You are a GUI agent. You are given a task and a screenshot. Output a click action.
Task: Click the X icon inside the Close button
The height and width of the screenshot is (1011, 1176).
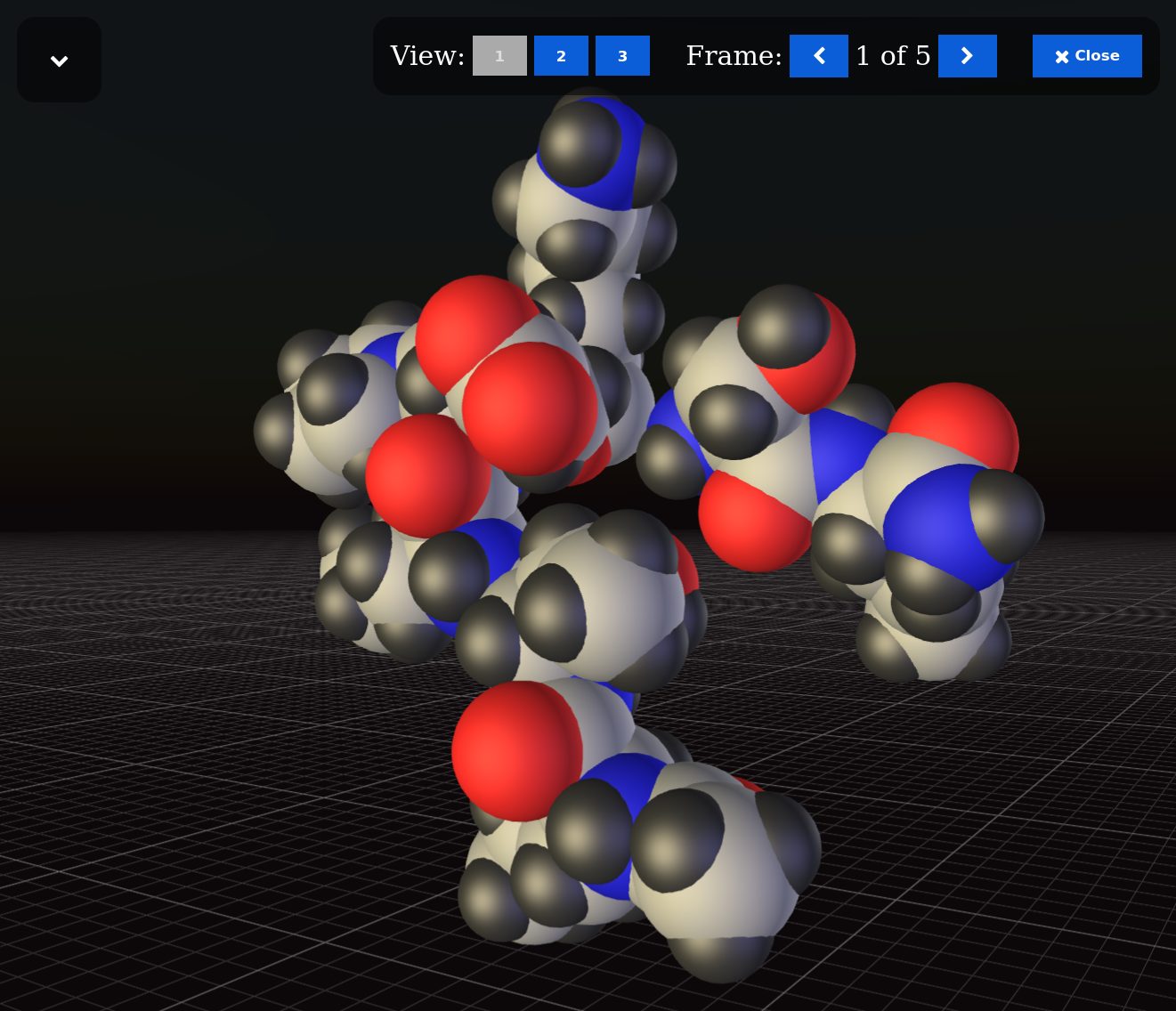[1061, 55]
